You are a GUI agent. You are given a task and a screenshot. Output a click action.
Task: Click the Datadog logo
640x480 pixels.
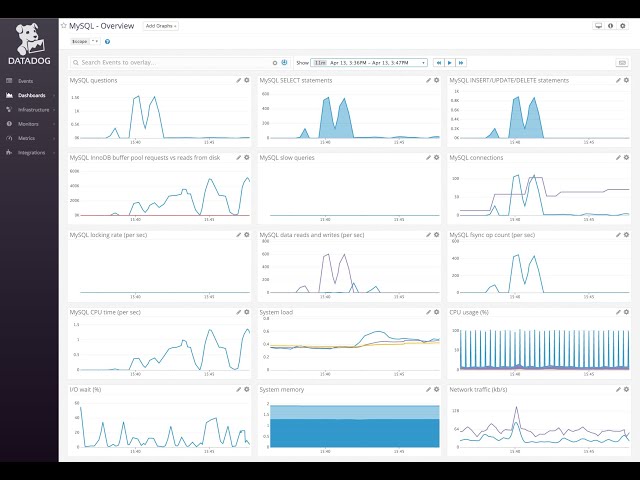29,44
